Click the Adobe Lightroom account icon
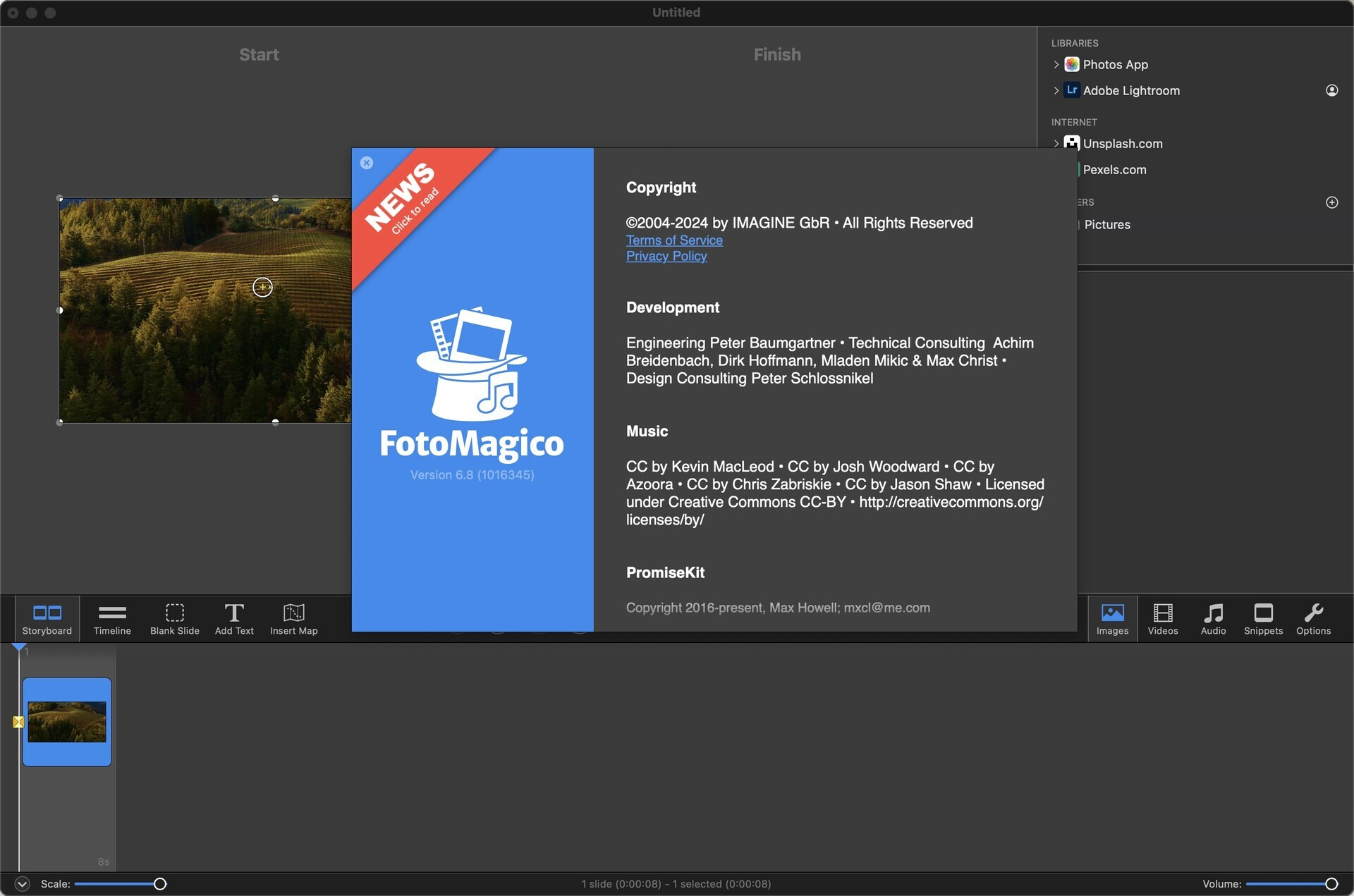This screenshot has width=1354, height=896. coord(1331,90)
